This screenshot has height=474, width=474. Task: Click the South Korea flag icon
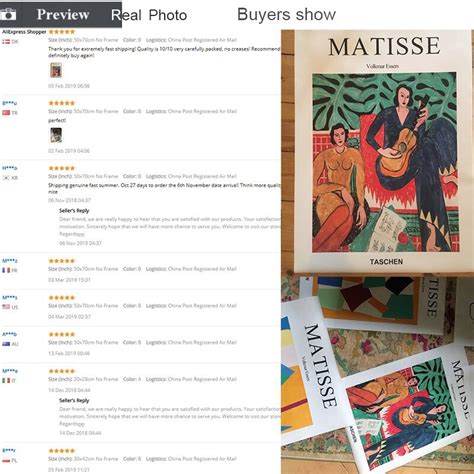coord(6,178)
